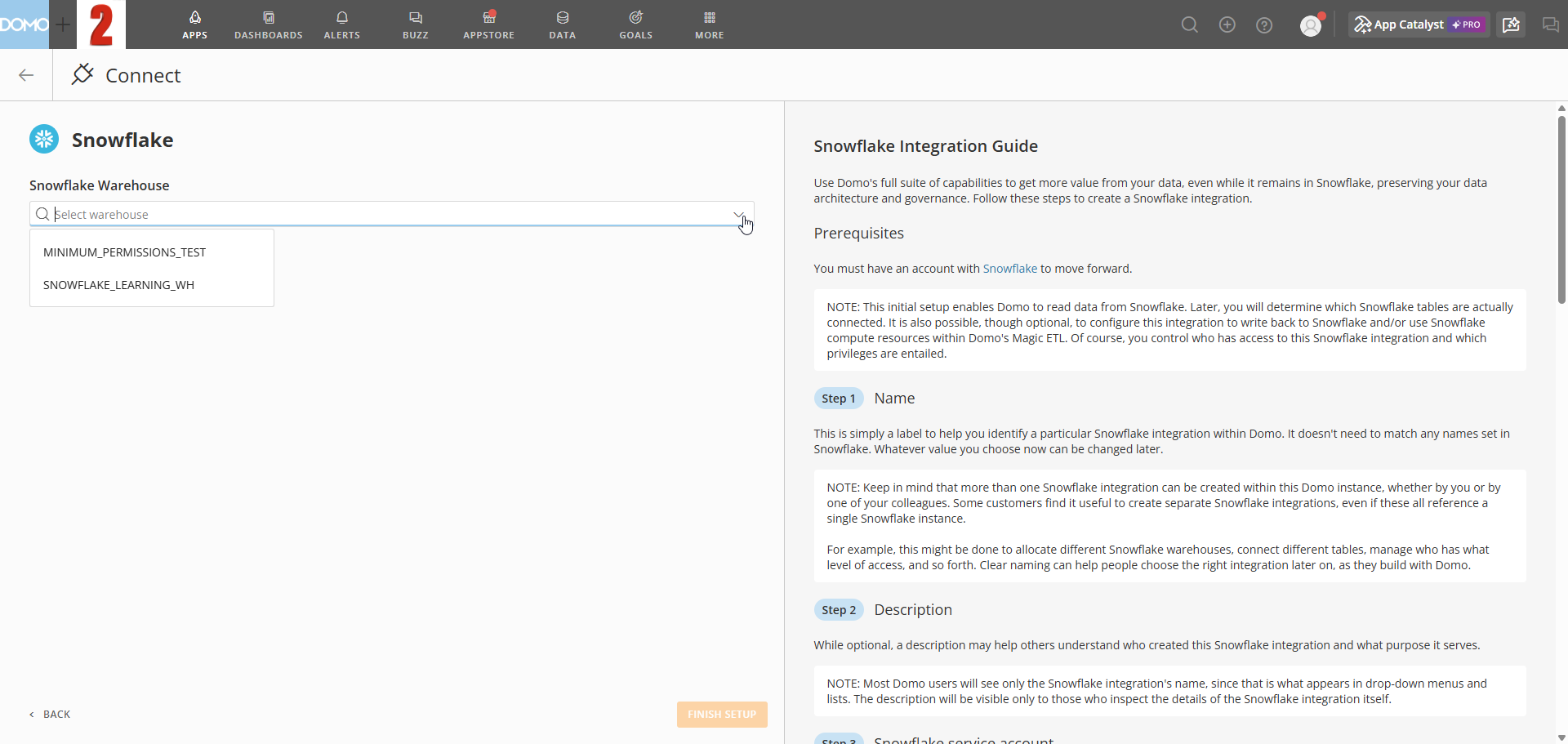This screenshot has height=744, width=1568.
Task: Open the Buzz conversation panel icon
Action: click(1550, 25)
